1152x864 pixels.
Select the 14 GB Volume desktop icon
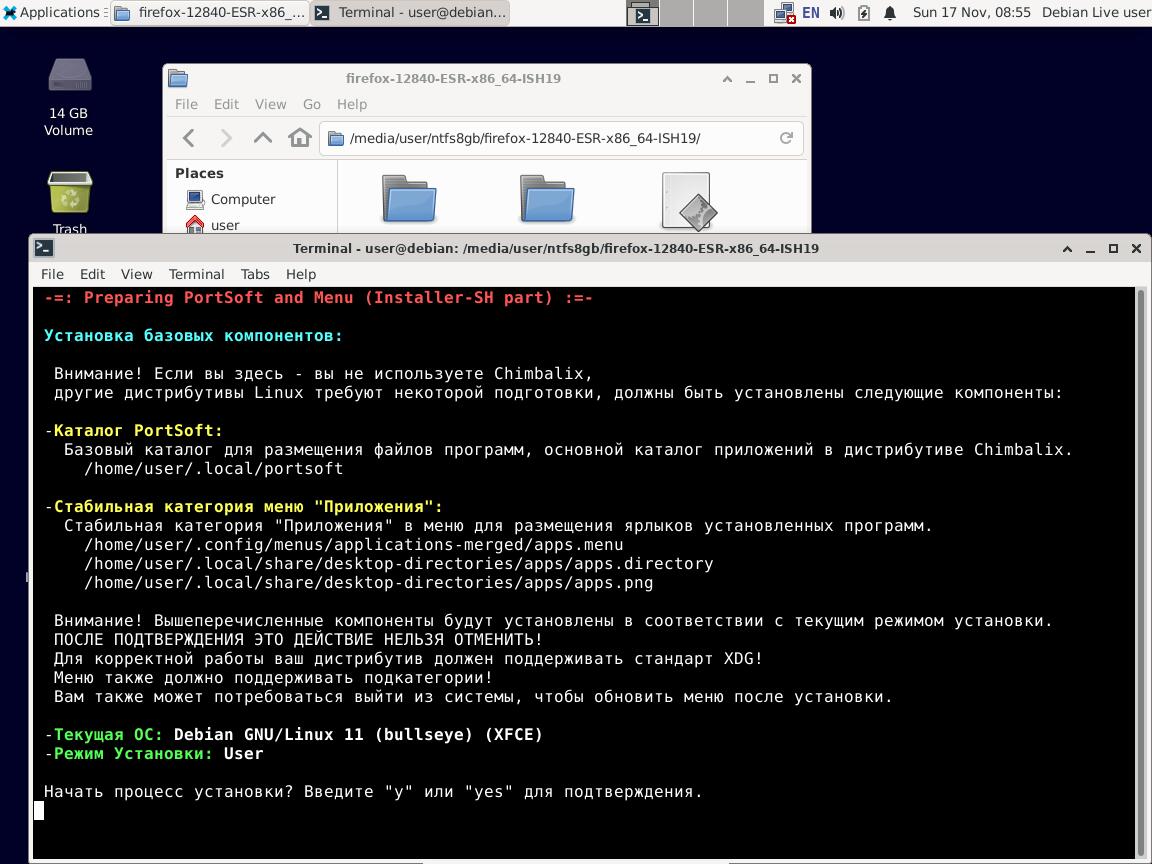coord(68,97)
